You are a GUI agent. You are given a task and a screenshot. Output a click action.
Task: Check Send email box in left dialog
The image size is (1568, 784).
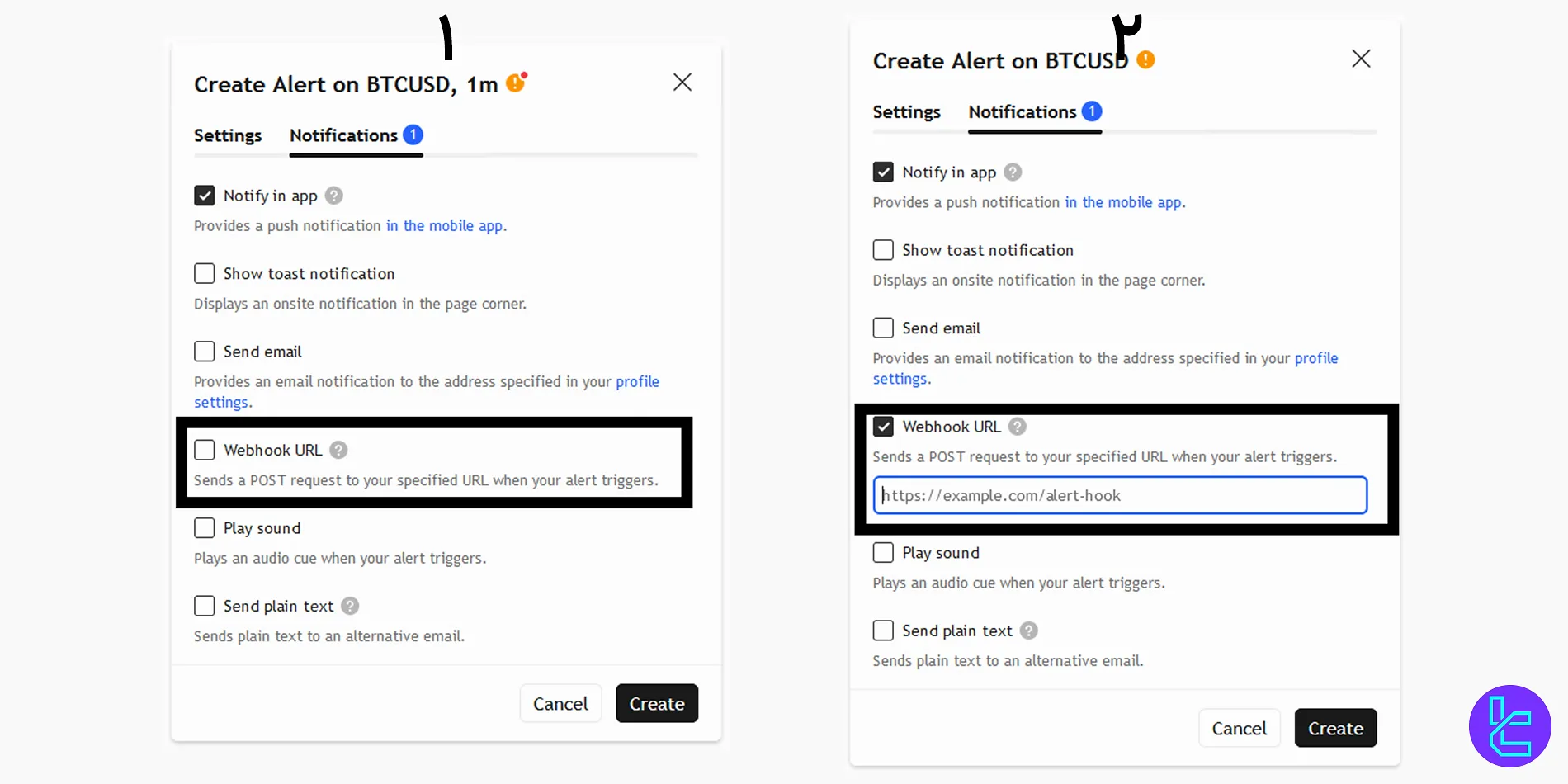pyautogui.click(x=205, y=352)
